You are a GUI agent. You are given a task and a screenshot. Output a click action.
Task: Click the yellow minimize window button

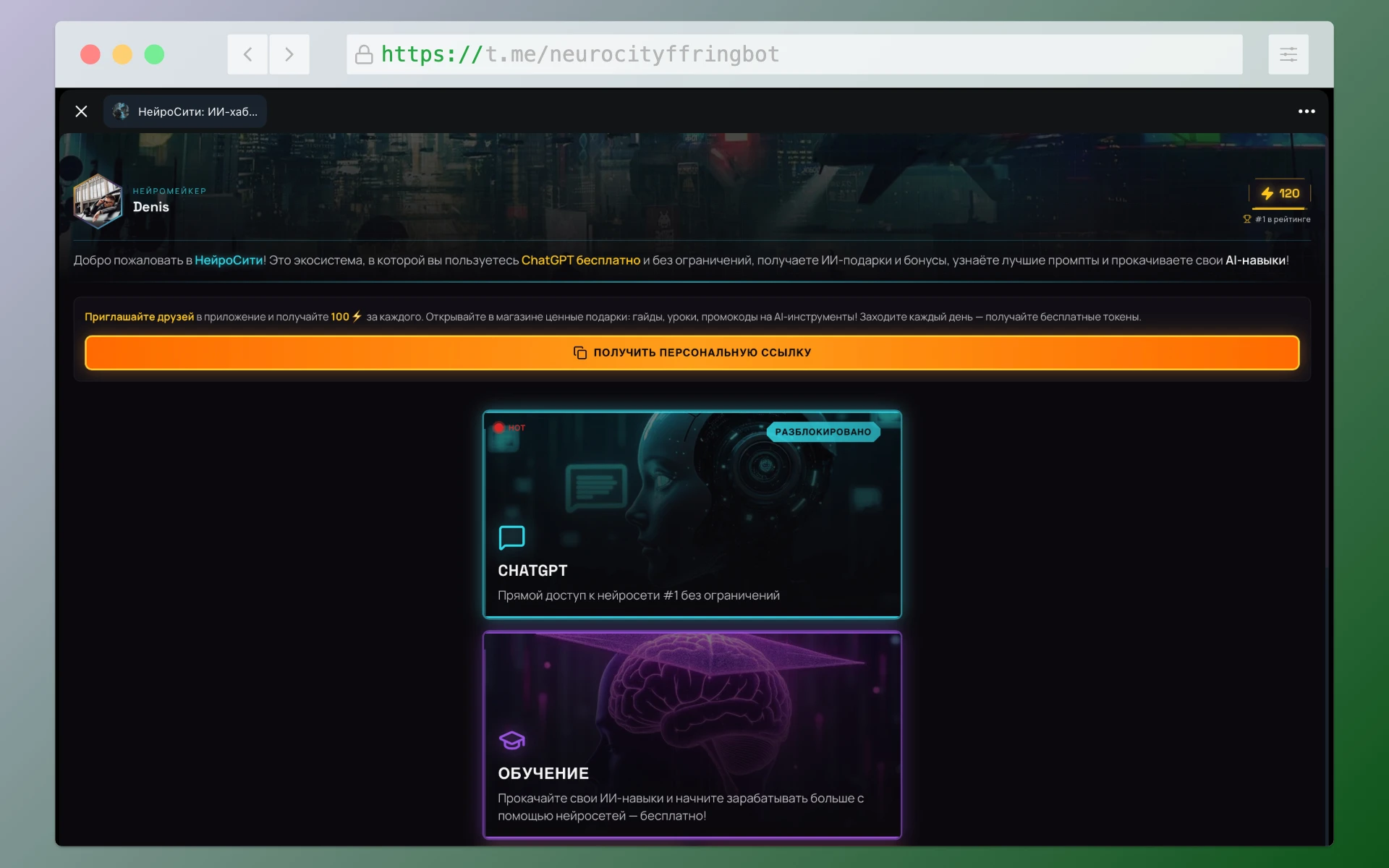click(122, 54)
